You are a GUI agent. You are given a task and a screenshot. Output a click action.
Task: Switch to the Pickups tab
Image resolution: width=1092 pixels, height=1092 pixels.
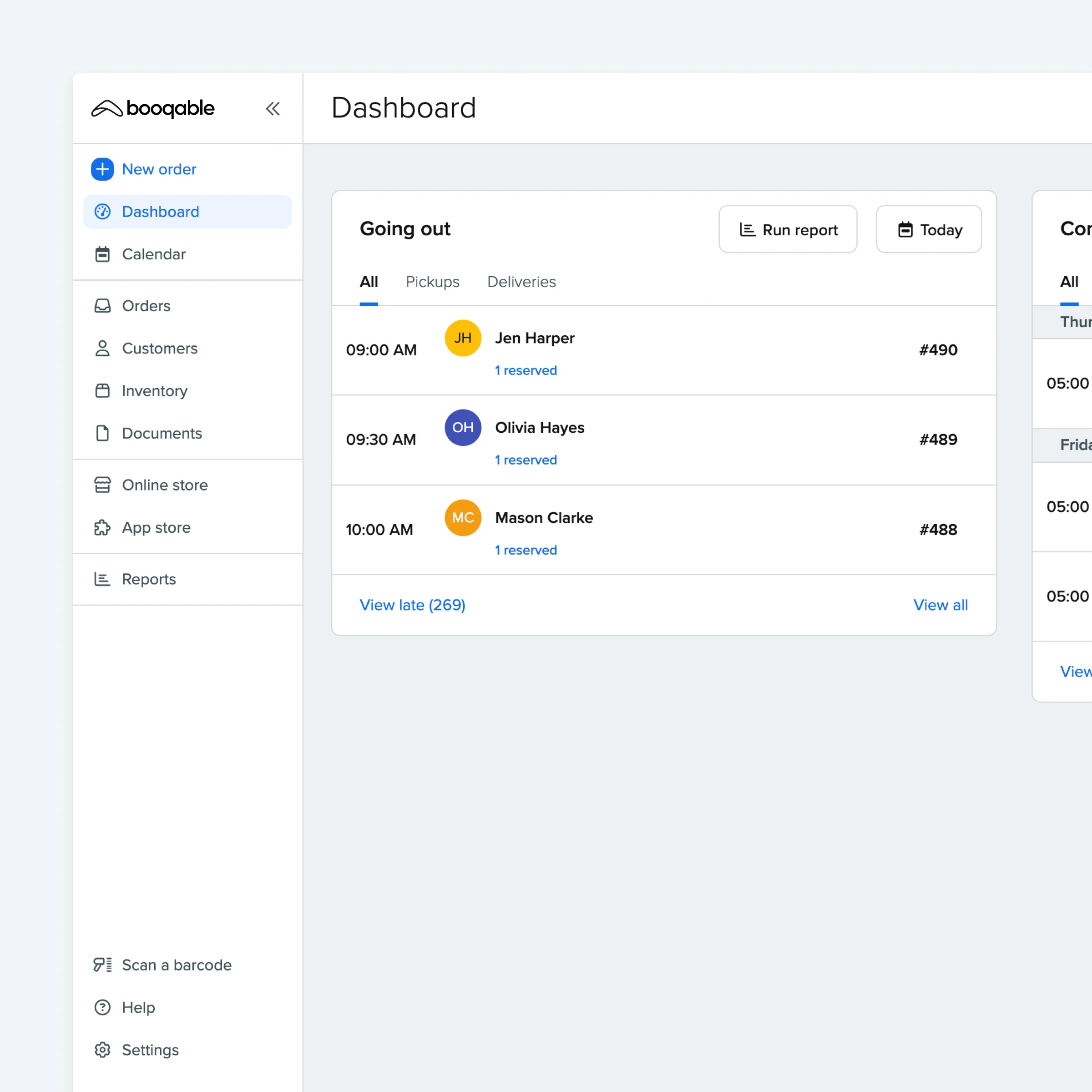[x=432, y=282]
